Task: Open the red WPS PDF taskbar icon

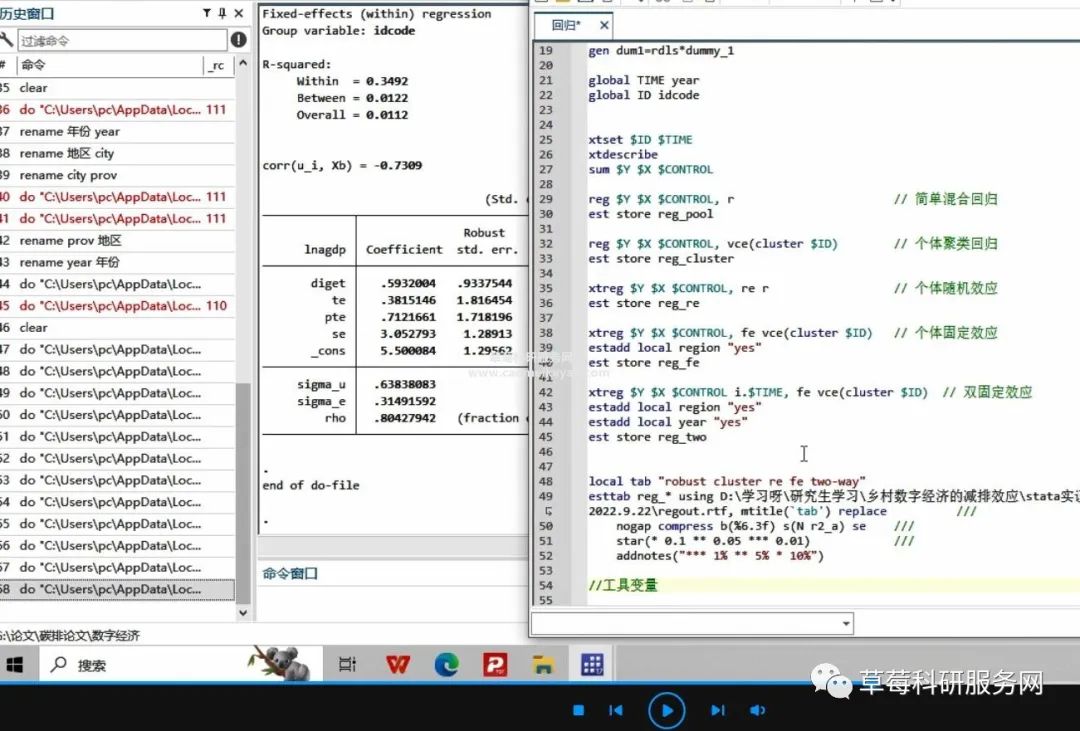Action: click(x=495, y=665)
